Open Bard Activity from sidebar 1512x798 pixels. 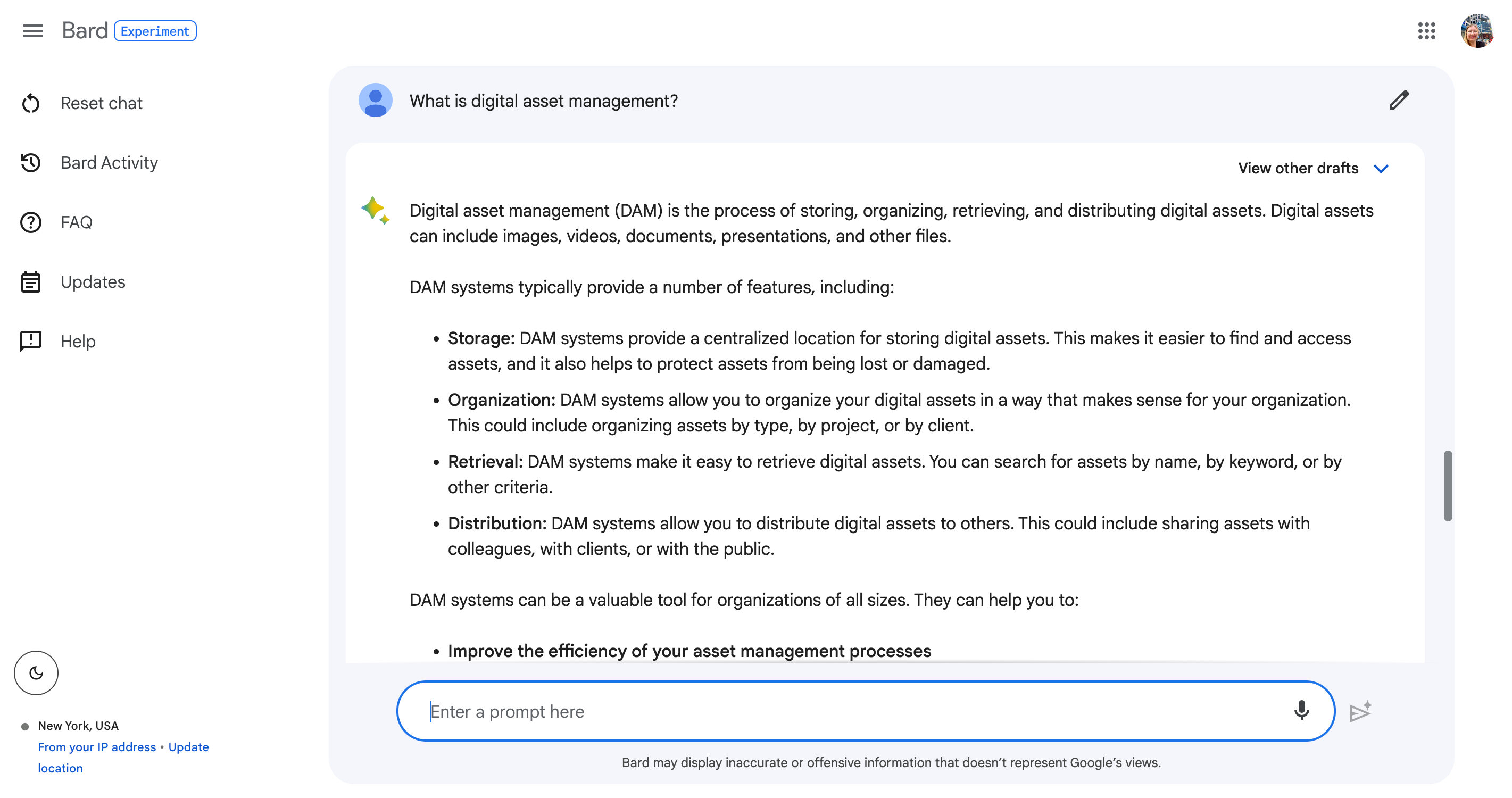(x=109, y=163)
